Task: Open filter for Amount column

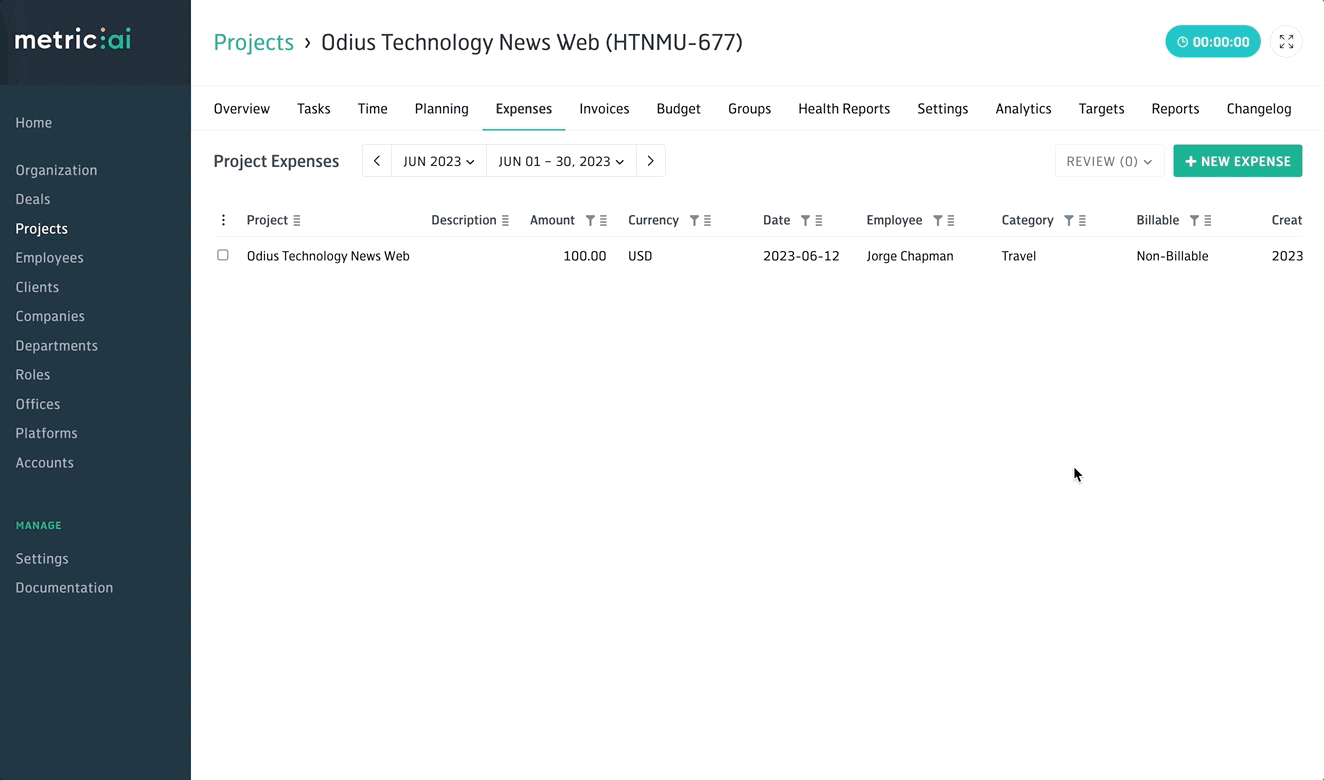Action: (x=590, y=221)
